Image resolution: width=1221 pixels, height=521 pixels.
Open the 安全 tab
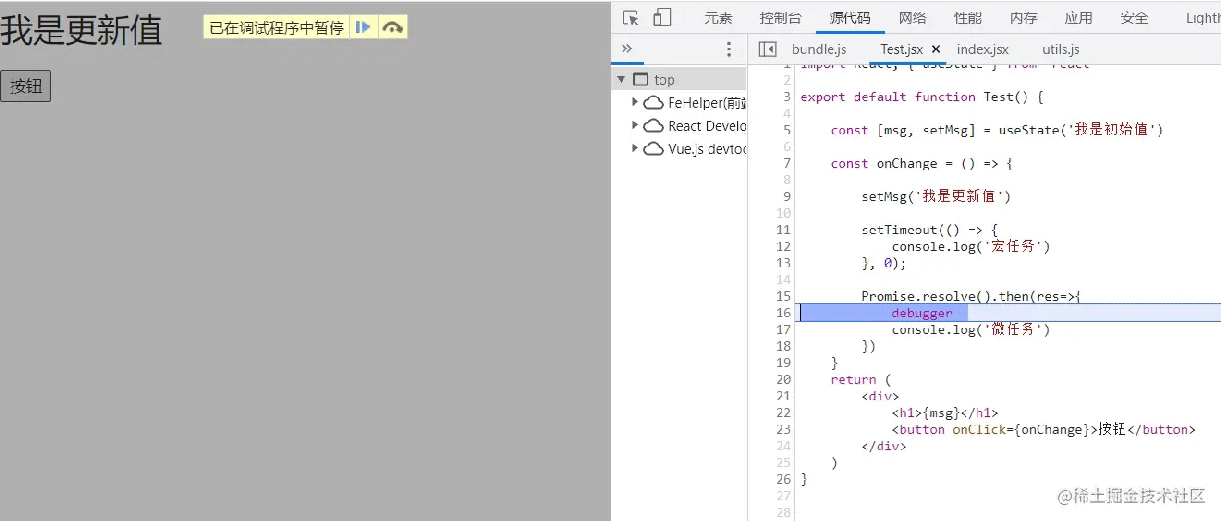[1134, 18]
